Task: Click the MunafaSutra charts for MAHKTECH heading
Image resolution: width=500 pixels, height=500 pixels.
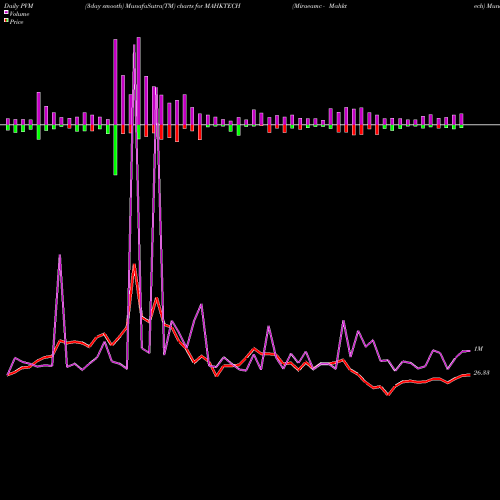Action: click(x=163, y=6)
